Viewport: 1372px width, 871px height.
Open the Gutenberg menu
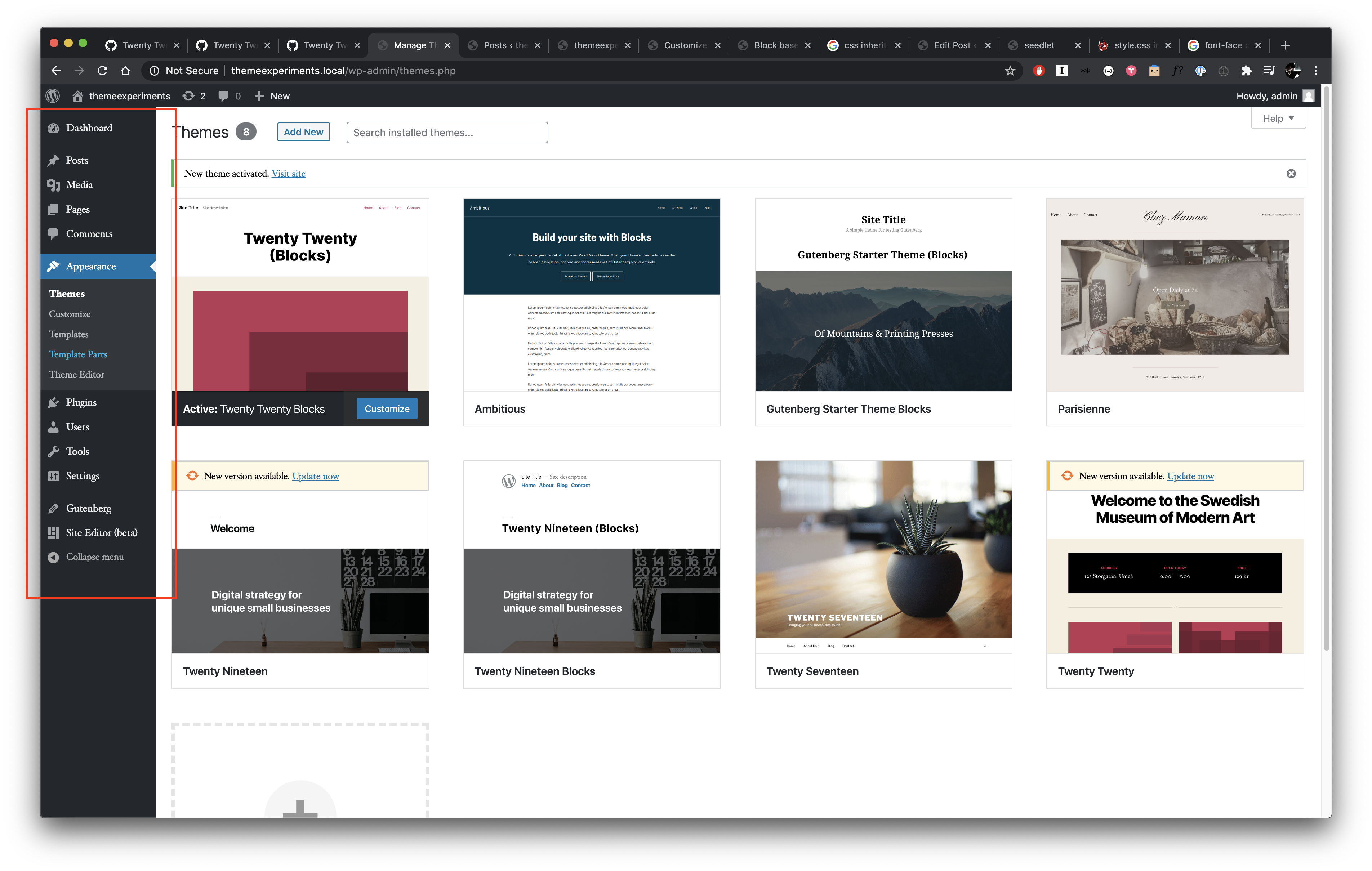click(x=98, y=509)
